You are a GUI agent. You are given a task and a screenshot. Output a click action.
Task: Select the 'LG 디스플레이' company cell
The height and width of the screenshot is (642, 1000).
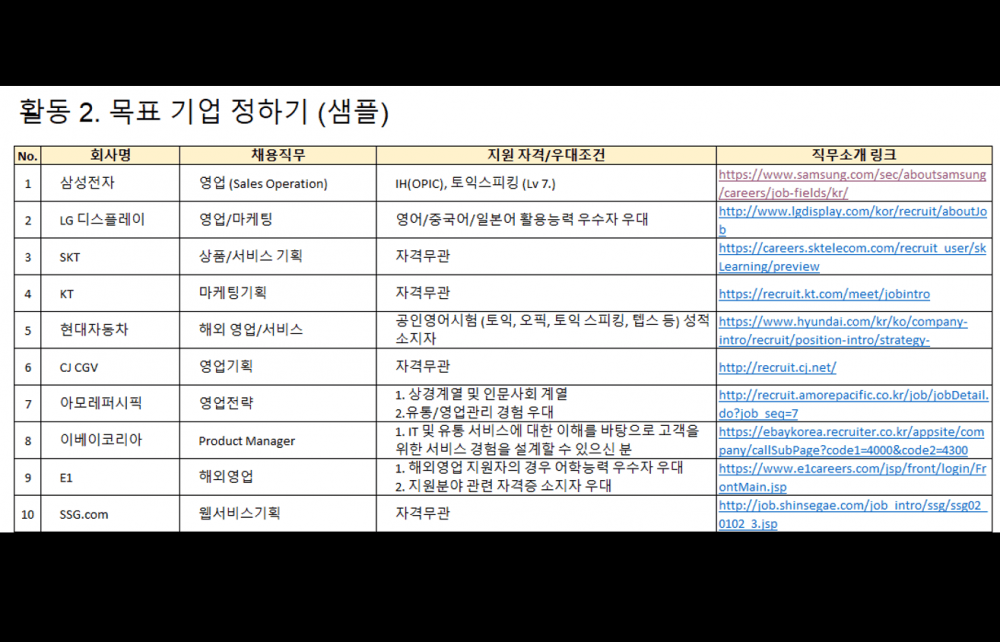click(110, 220)
